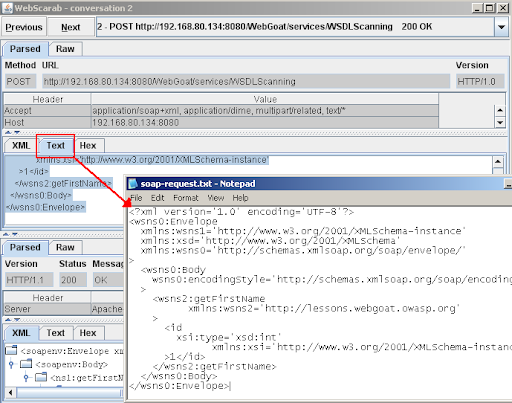Viewport: 512px width, 403px height.
Task: Click the 192.168.80.134:8080 Host value cell
Action: coord(265,122)
